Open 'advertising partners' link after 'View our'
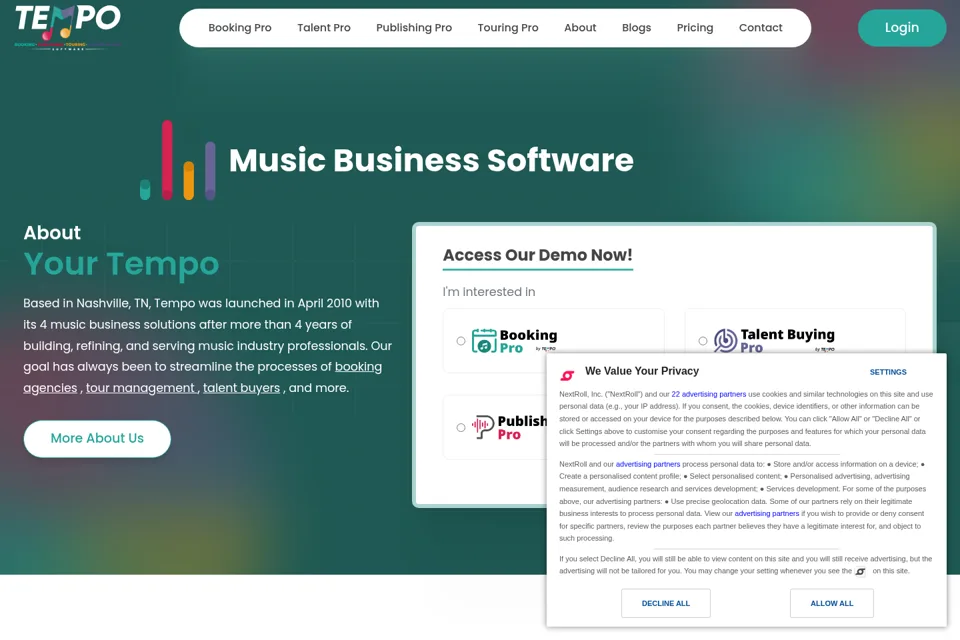The width and height of the screenshot is (960, 640). tap(767, 514)
